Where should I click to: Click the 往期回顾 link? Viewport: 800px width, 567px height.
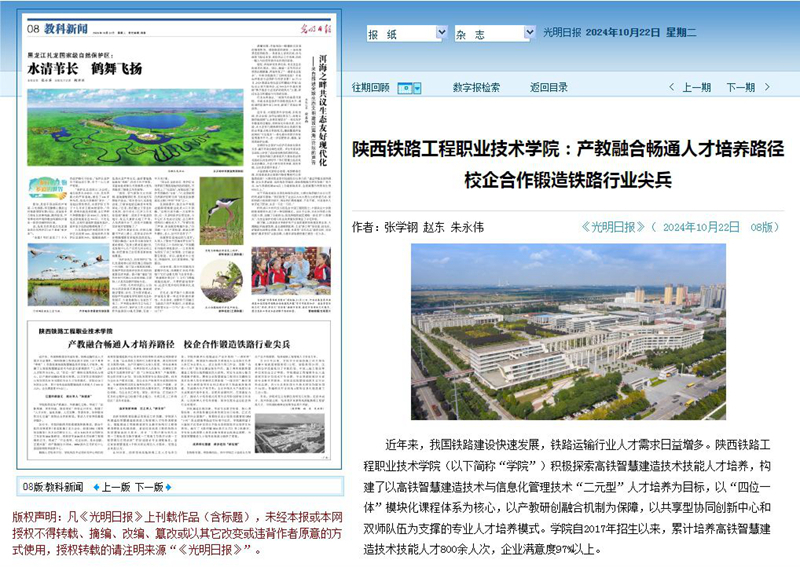(x=370, y=87)
